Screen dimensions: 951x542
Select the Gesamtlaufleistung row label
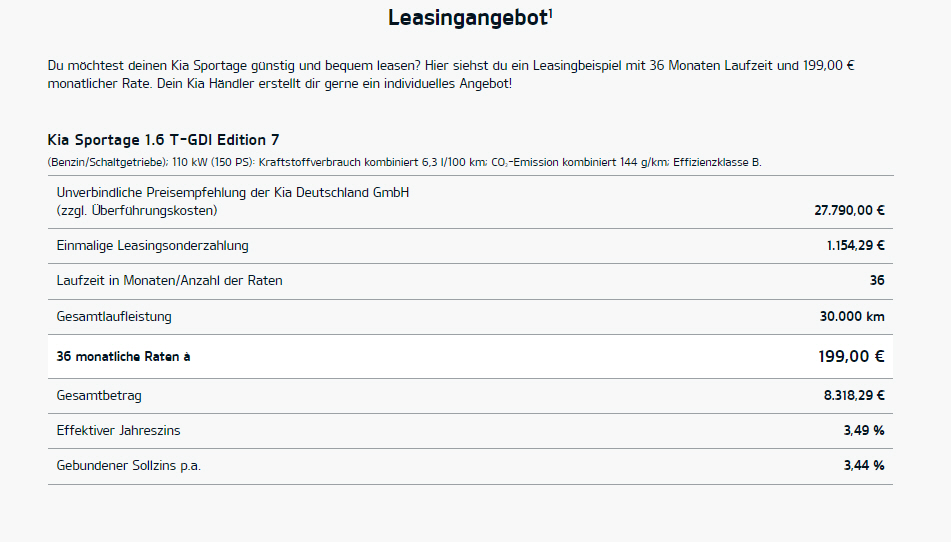(x=114, y=316)
